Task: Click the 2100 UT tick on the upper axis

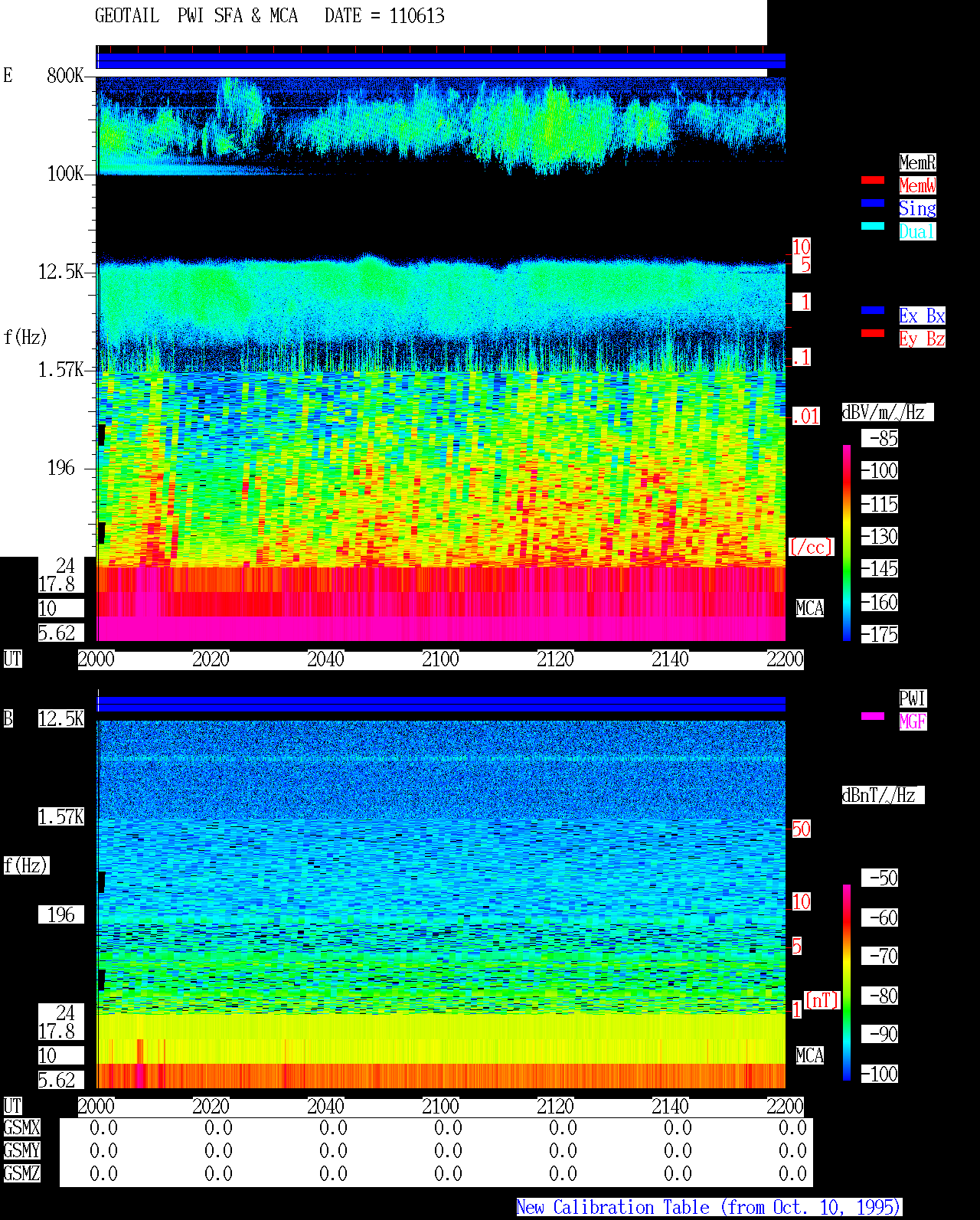Action: (x=440, y=659)
